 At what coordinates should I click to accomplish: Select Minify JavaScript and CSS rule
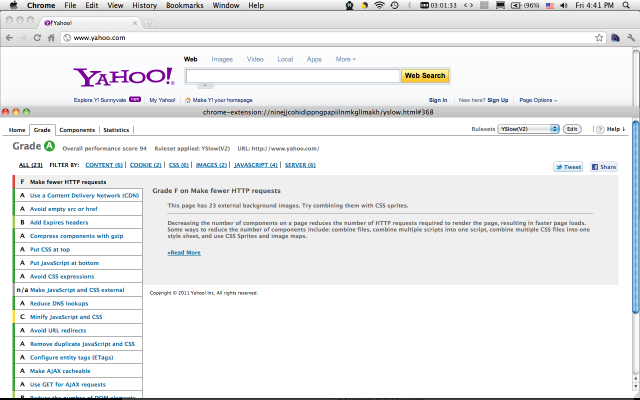click(78, 317)
